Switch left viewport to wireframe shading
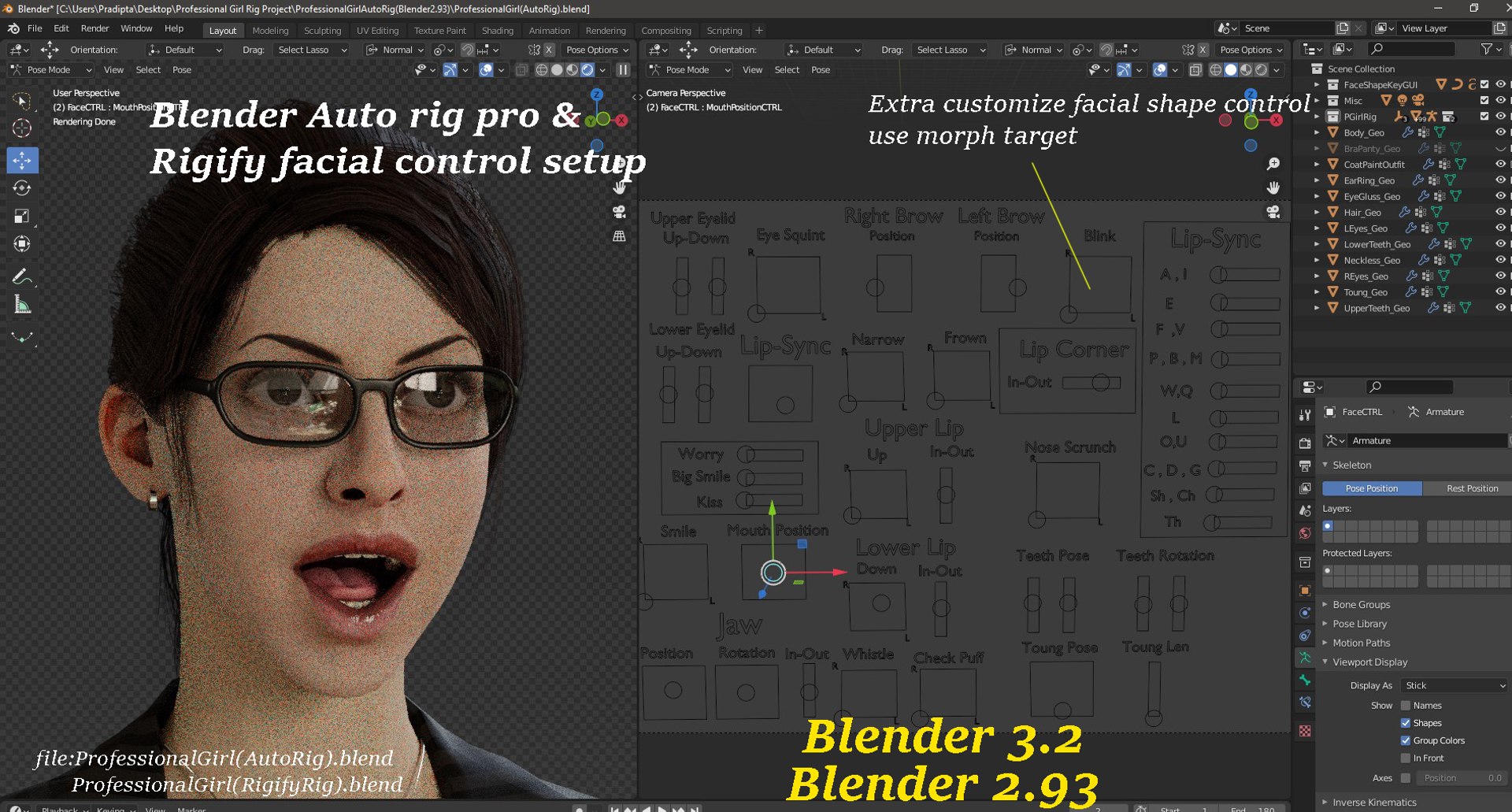Viewport: 1512px width, 812px height. (x=542, y=70)
